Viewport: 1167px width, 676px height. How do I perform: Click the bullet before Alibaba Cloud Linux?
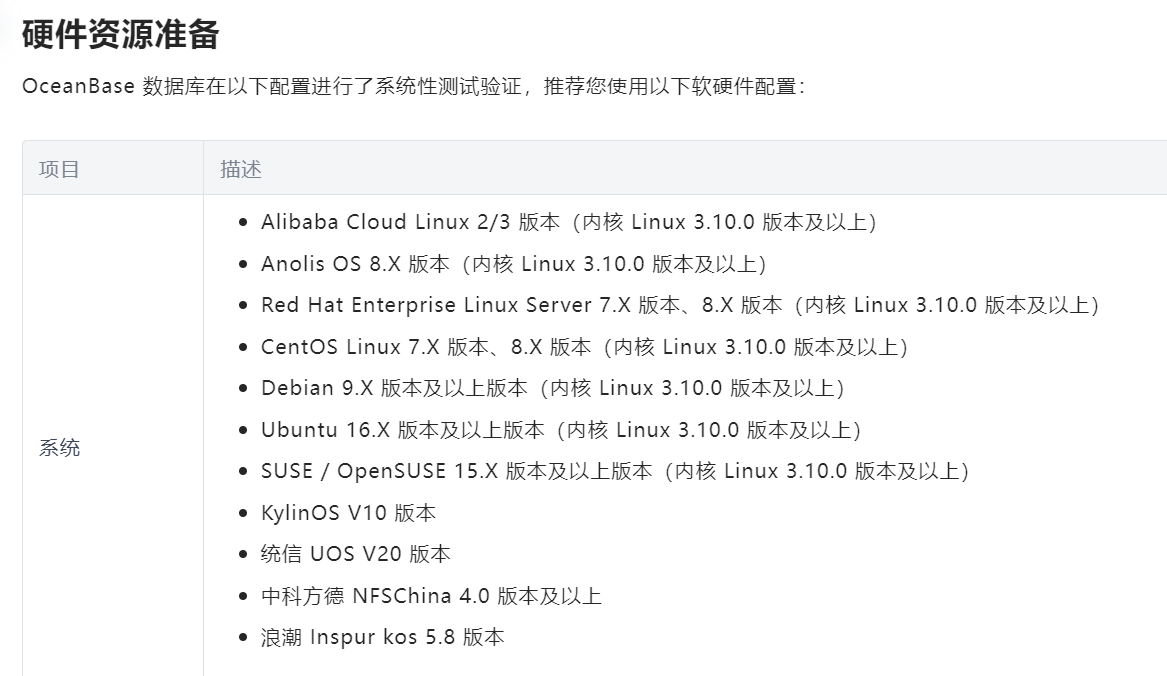pos(243,222)
